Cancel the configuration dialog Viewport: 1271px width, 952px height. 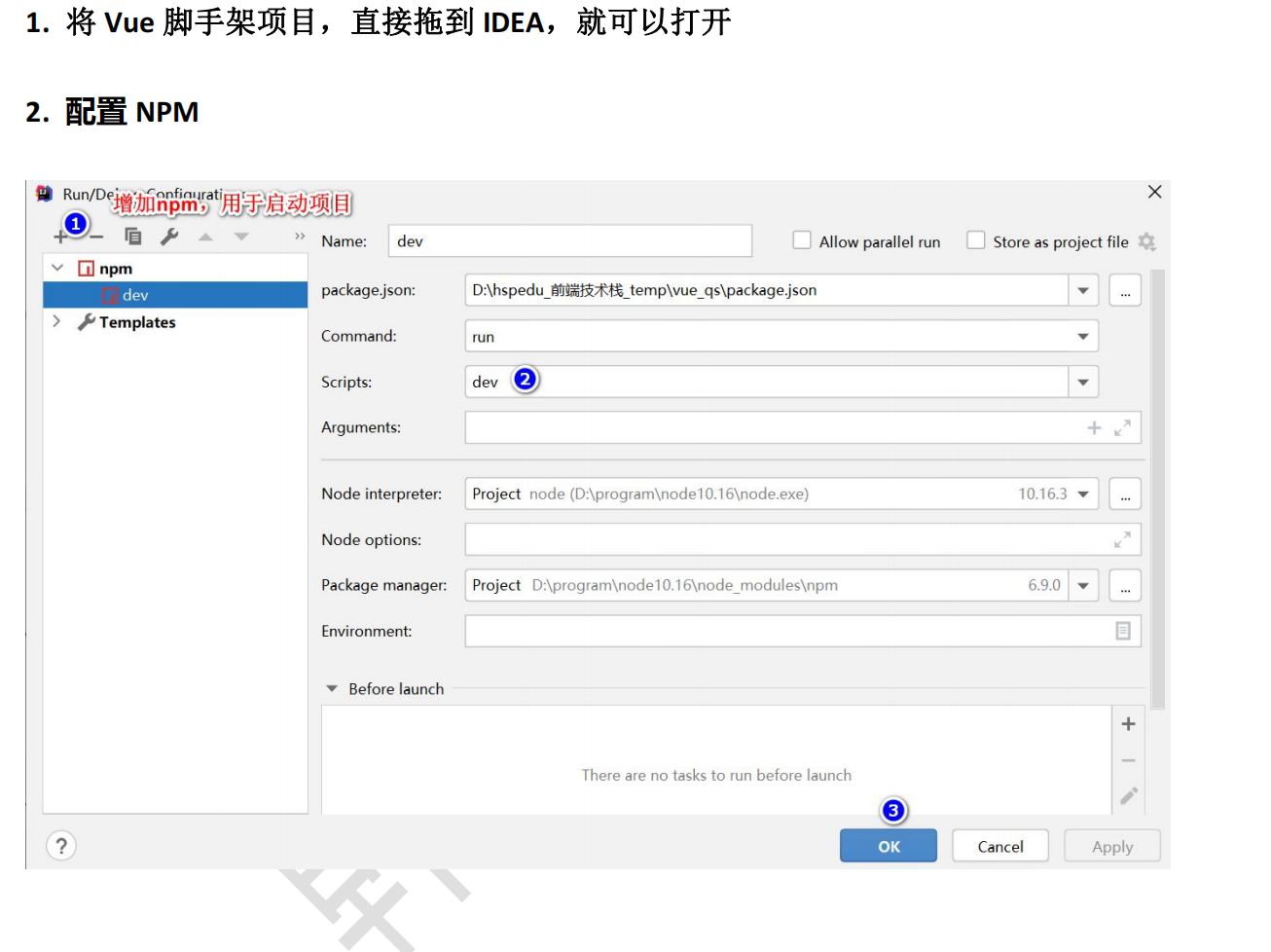point(1000,846)
